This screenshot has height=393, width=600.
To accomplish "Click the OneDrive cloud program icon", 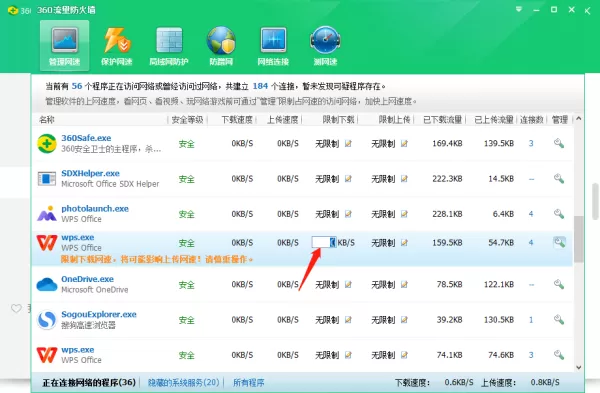I will [47, 285].
